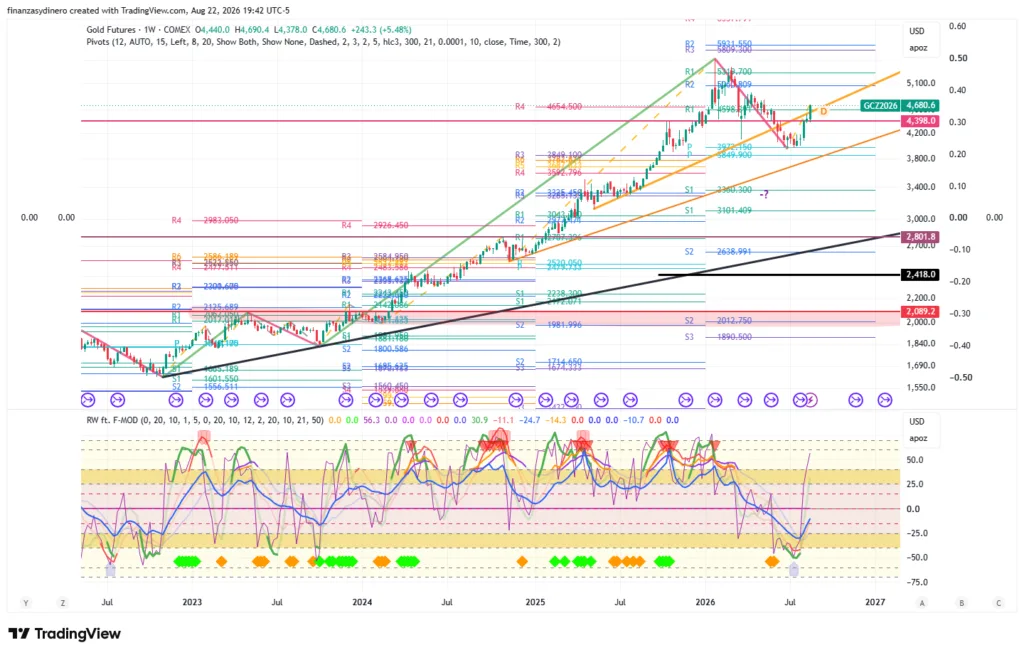Viewport: 1024px width, 655px height.
Task: Click the 1,840.0 price axis value
Action: click(x=921, y=343)
